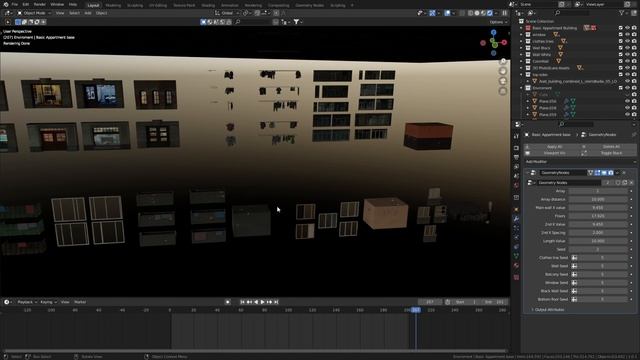Exclude Wall Black collection via checkbox
Image resolution: width=640 pixels, height=360 pixels.
[621, 48]
